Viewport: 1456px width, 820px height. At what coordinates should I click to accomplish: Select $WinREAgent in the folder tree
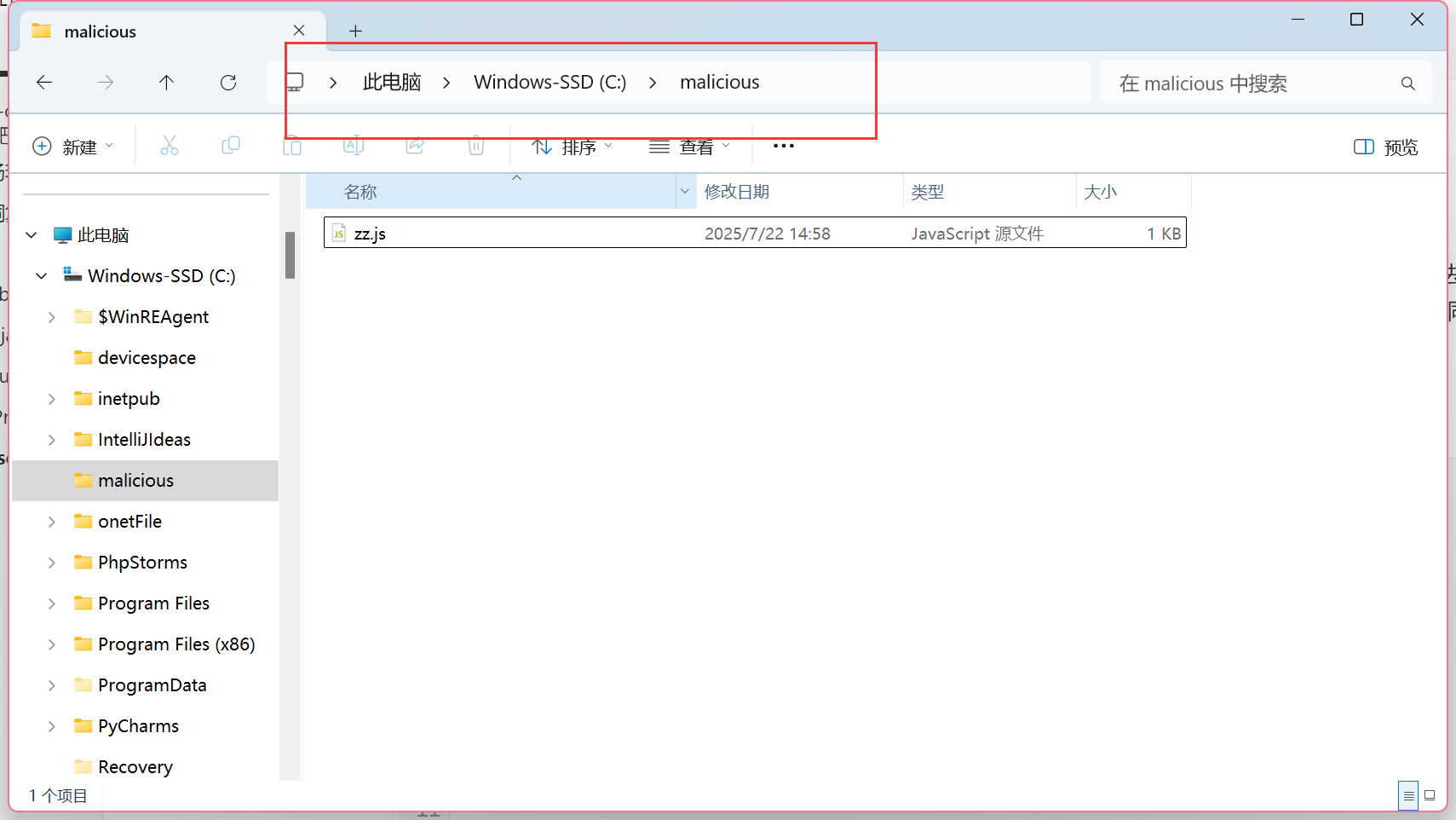[153, 317]
